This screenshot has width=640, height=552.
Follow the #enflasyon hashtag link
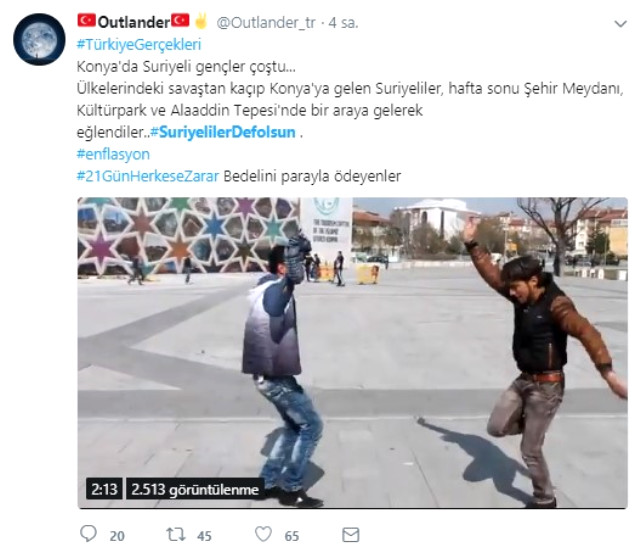(x=113, y=154)
